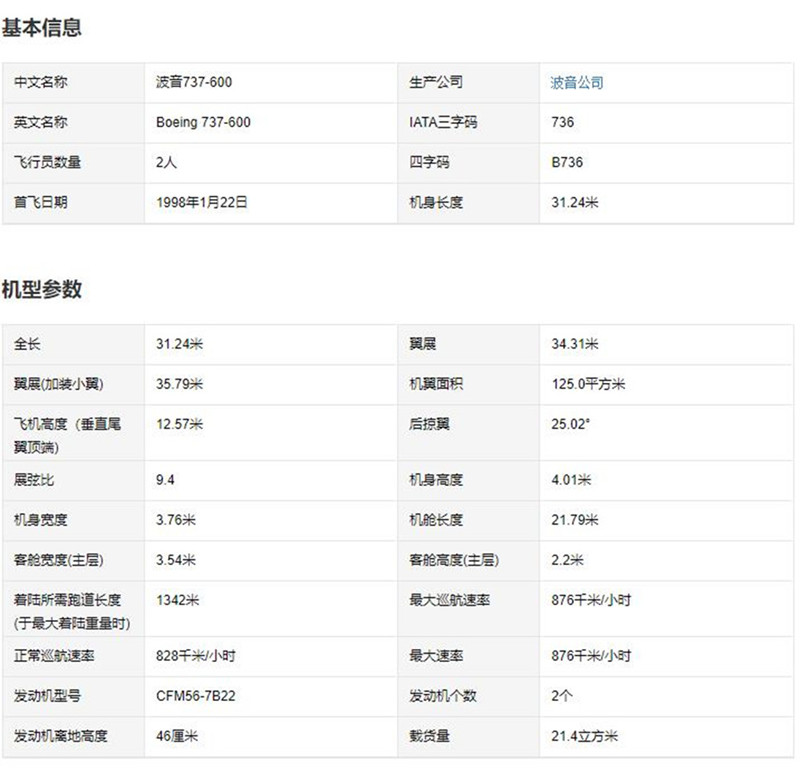The width and height of the screenshot is (800, 772).
Task: Click the 中文名称 label
Action: (x=40, y=82)
